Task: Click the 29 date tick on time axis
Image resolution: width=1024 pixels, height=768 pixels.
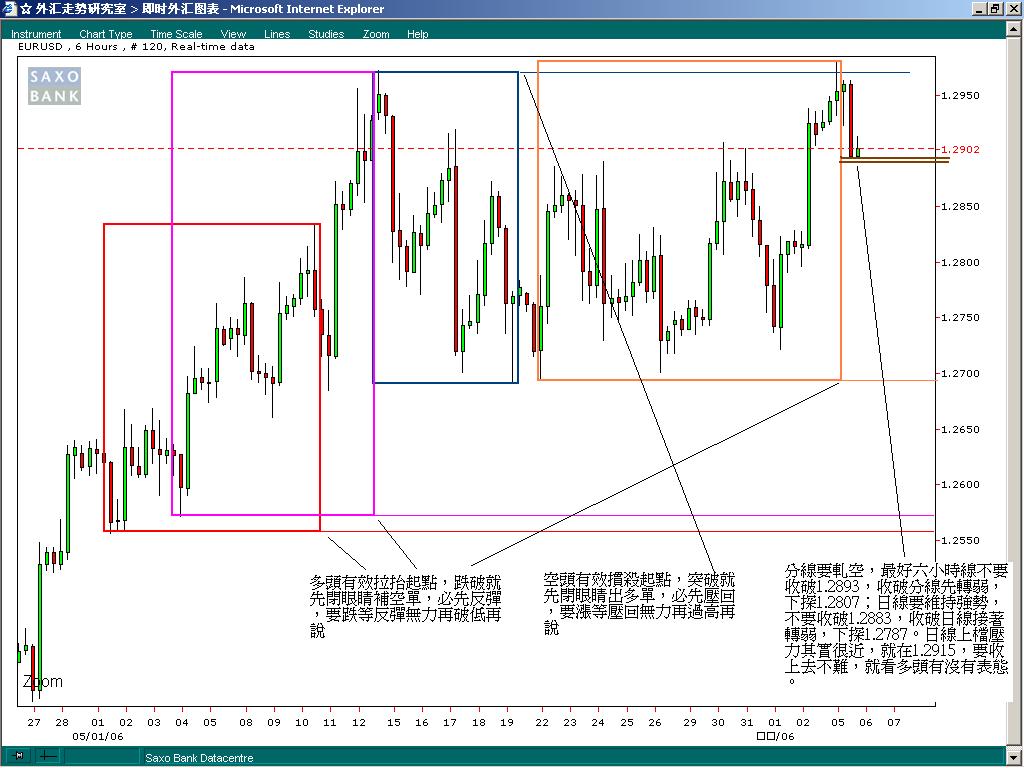Action: [x=690, y=722]
